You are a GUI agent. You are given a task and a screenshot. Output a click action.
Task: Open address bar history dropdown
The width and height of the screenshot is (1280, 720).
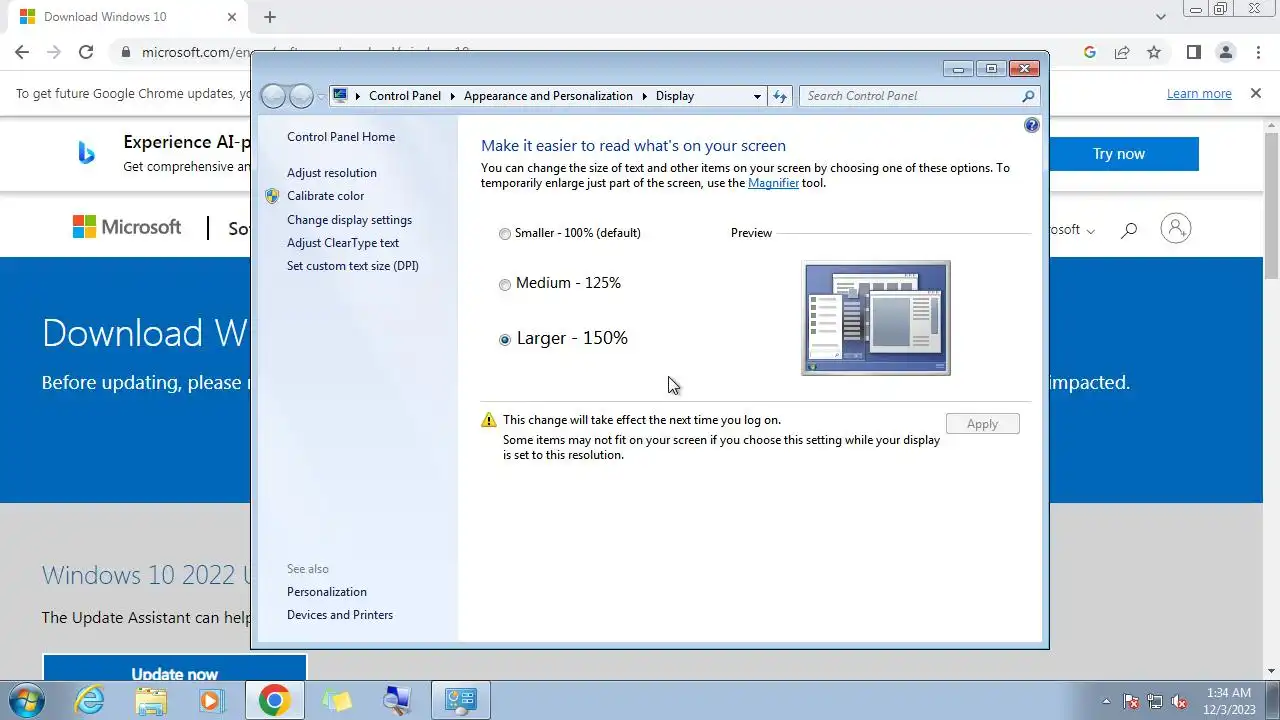pos(757,96)
